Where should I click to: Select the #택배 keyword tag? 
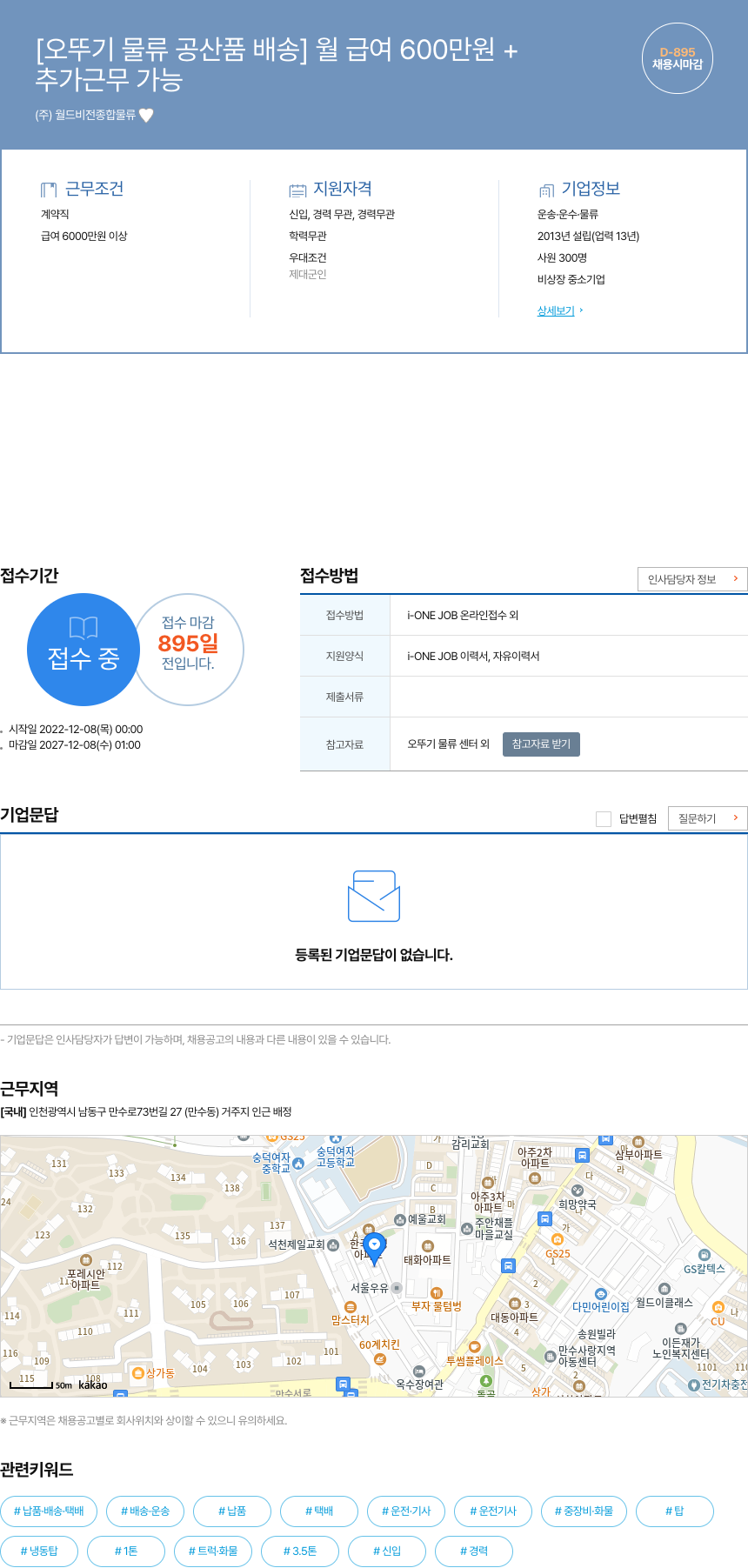[x=319, y=1511]
